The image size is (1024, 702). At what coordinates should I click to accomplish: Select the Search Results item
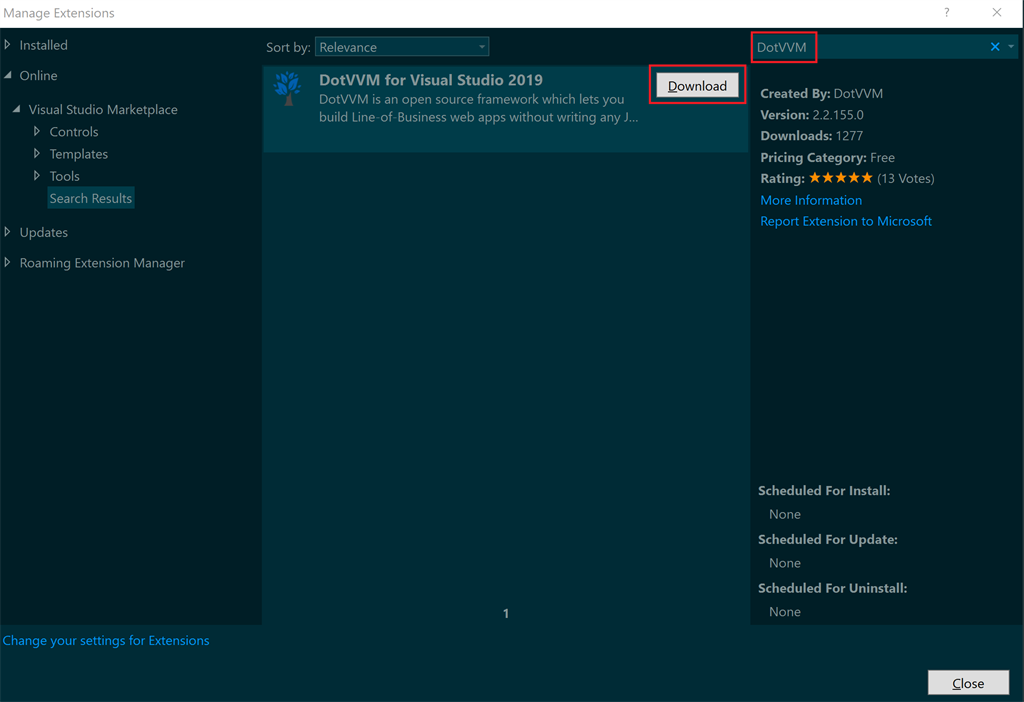[90, 198]
